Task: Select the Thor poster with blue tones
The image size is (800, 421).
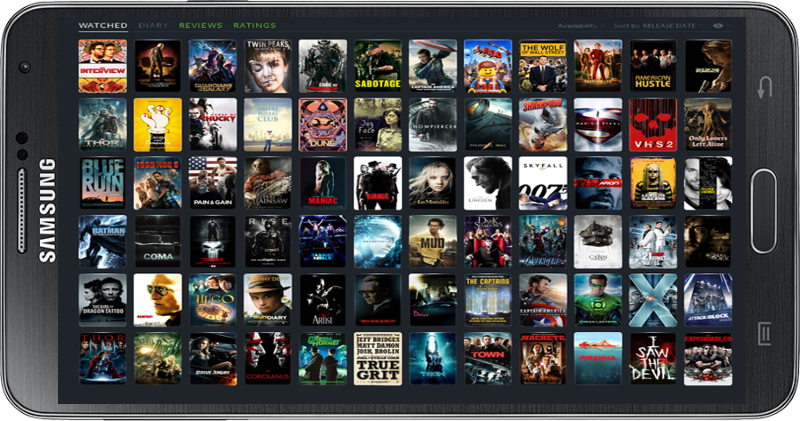Action: pyautogui.click(x=103, y=125)
